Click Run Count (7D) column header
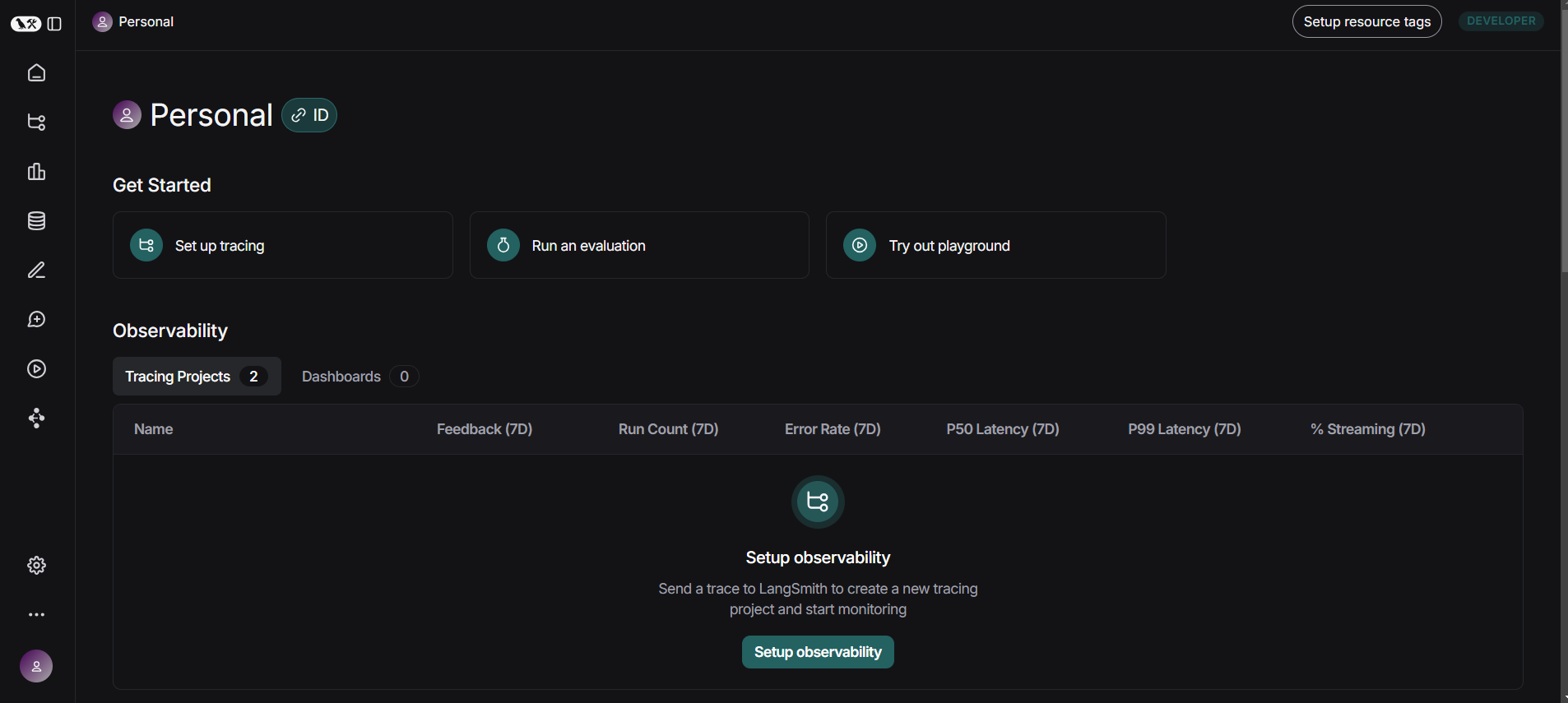The width and height of the screenshot is (1568, 703). coord(669,429)
